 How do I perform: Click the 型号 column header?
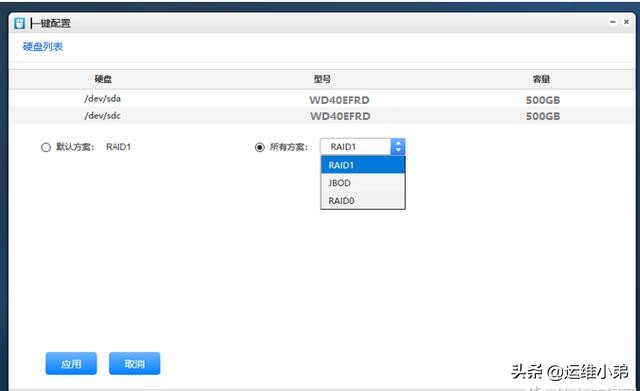click(x=322, y=79)
